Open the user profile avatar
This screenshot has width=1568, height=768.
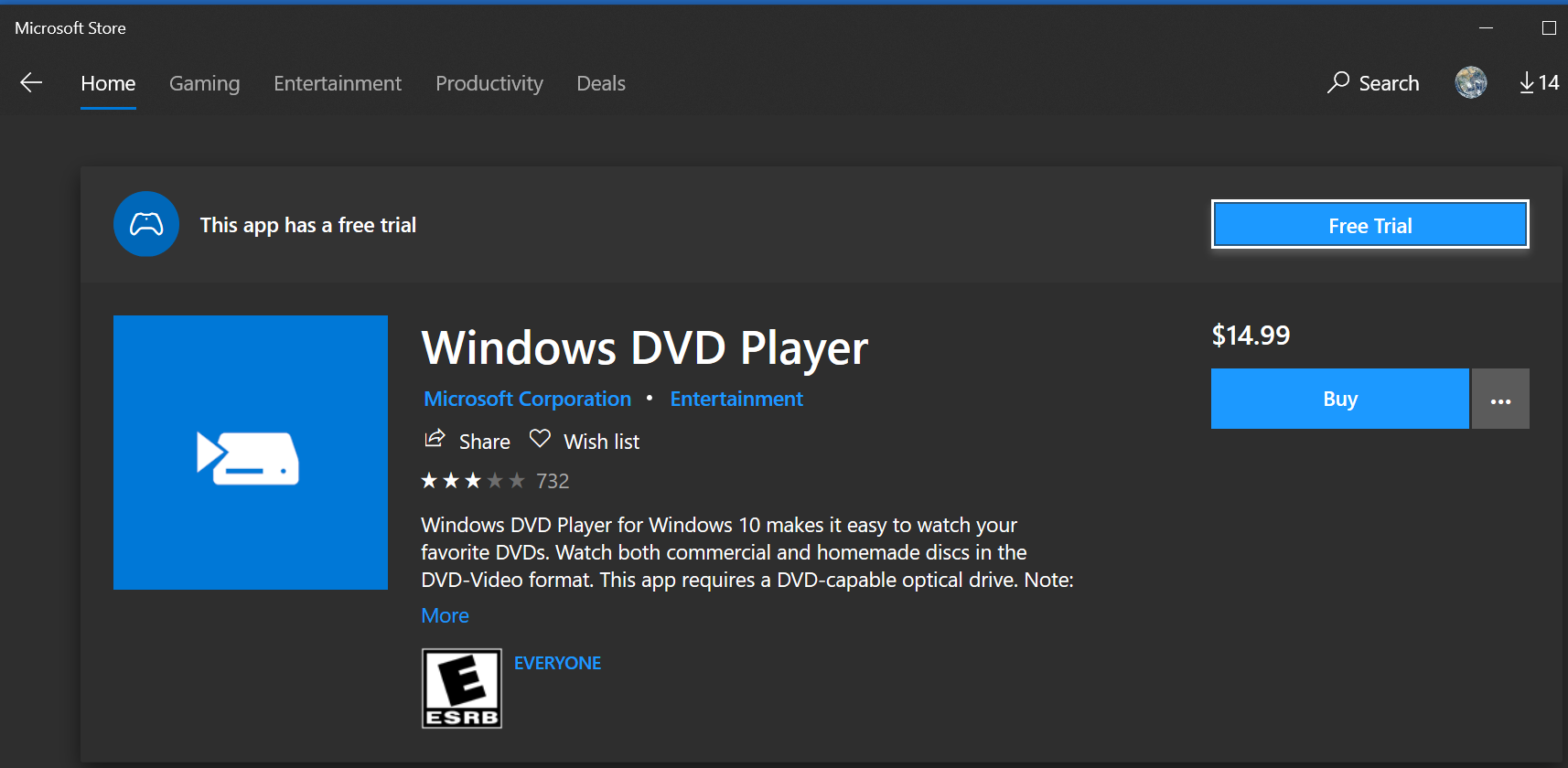click(1471, 82)
